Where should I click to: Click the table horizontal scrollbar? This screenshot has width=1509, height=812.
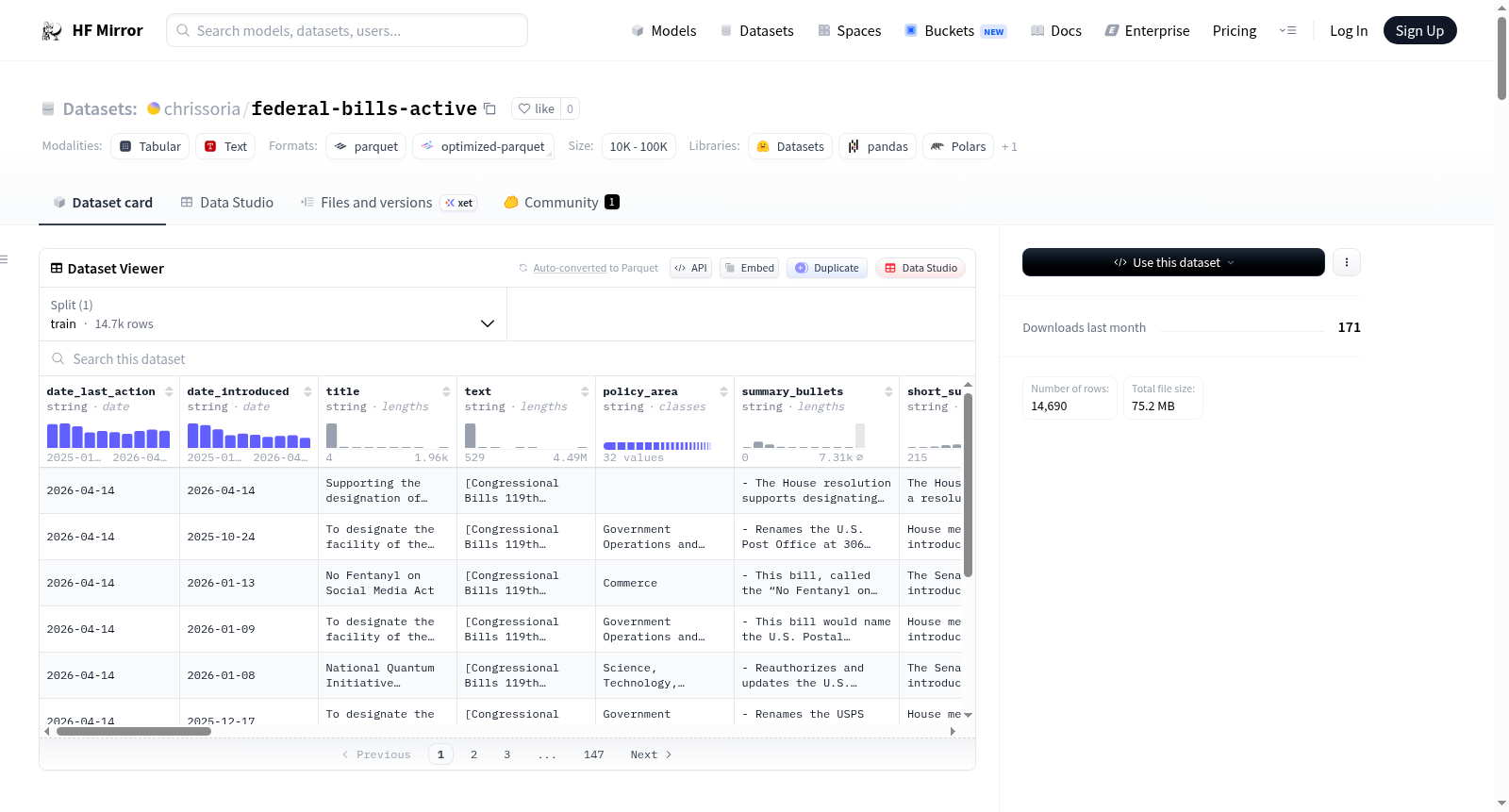(133, 731)
